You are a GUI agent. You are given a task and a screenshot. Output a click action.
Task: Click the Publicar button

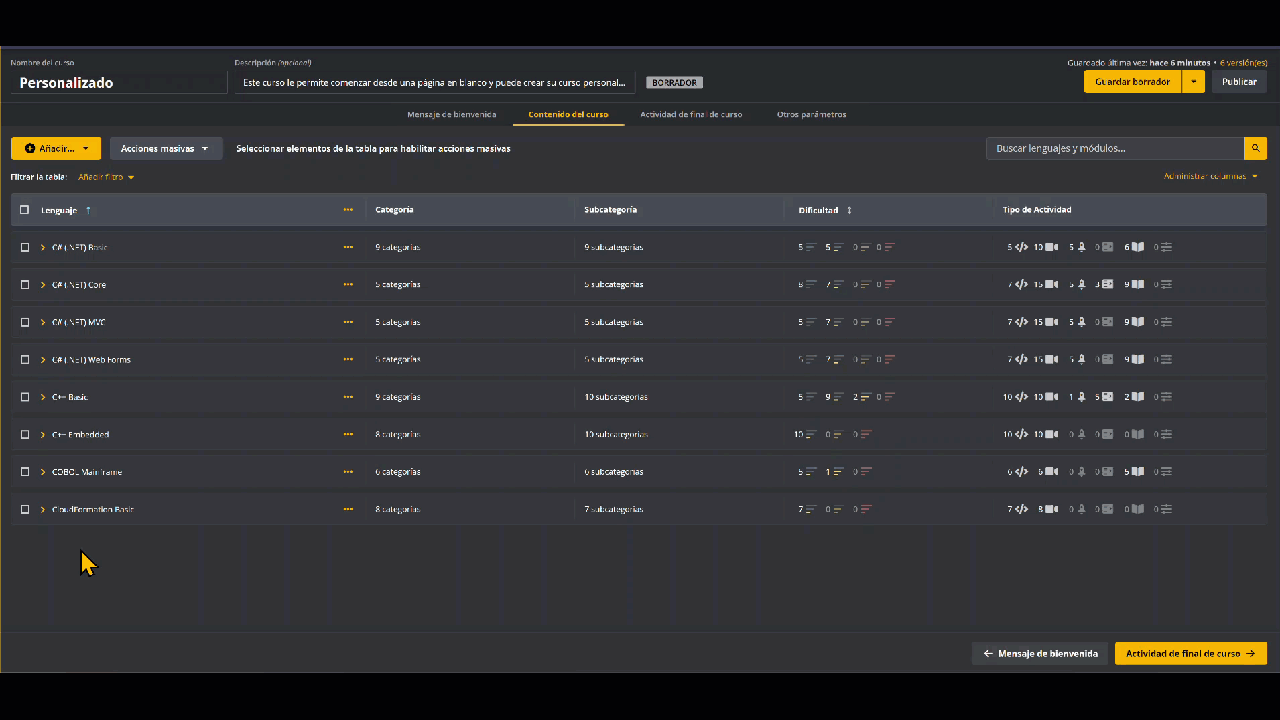point(1239,82)
